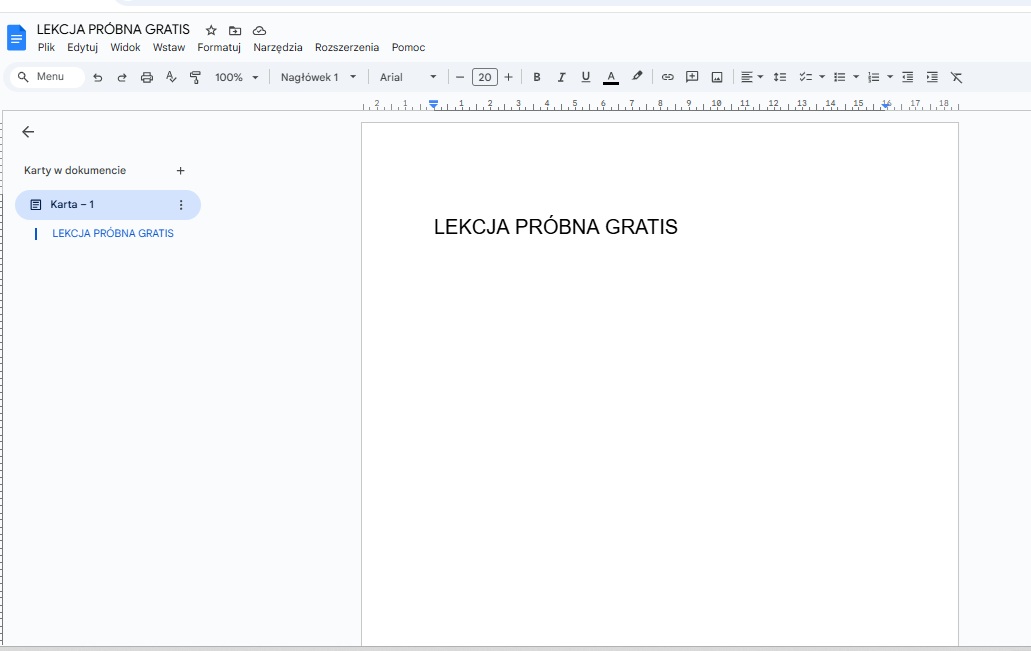Open the Plik menu
The width and height of the screenshot is (1031, 651).
[x=46, y=47]
